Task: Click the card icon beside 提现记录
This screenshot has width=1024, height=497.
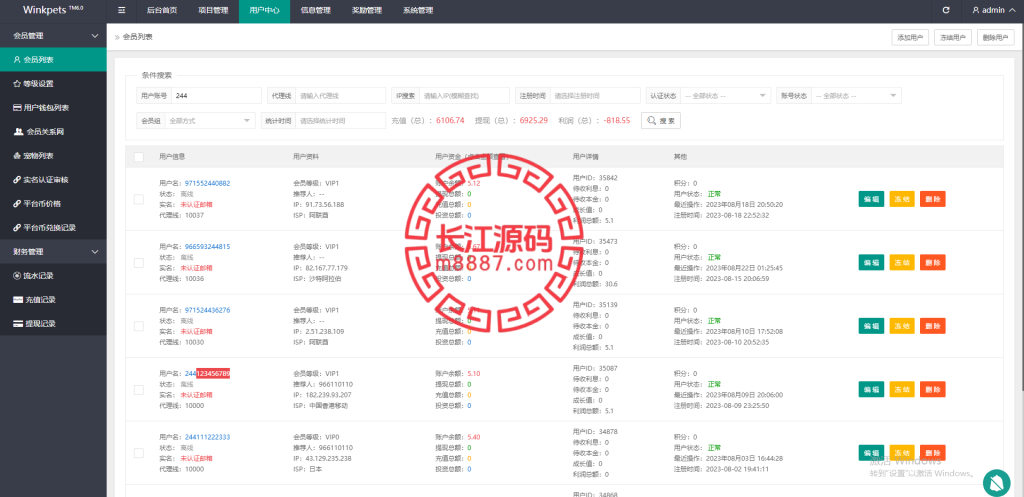Action: click(18, 324)
